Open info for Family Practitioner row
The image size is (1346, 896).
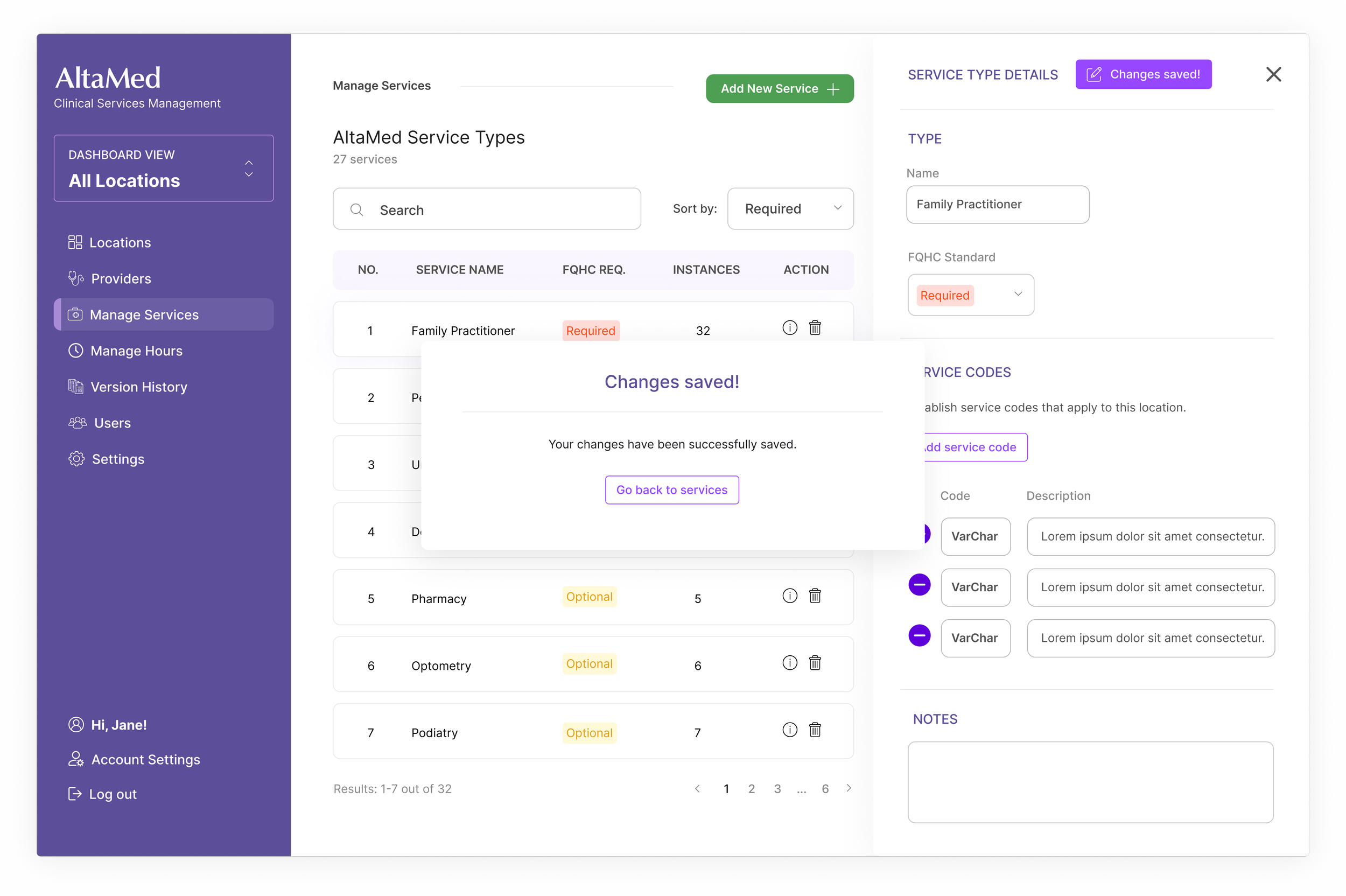click(x=789, y=328)
